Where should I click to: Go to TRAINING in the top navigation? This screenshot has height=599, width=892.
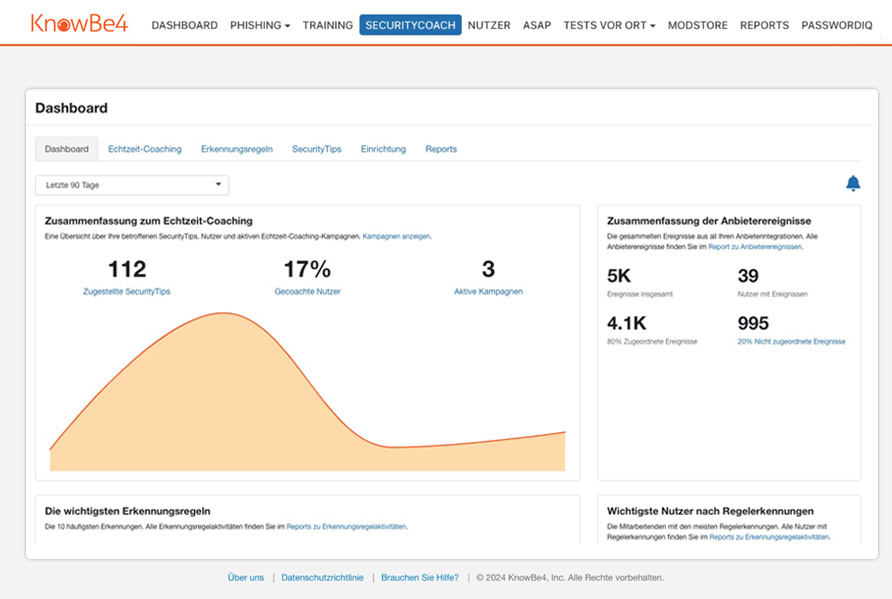coord(328,25)
